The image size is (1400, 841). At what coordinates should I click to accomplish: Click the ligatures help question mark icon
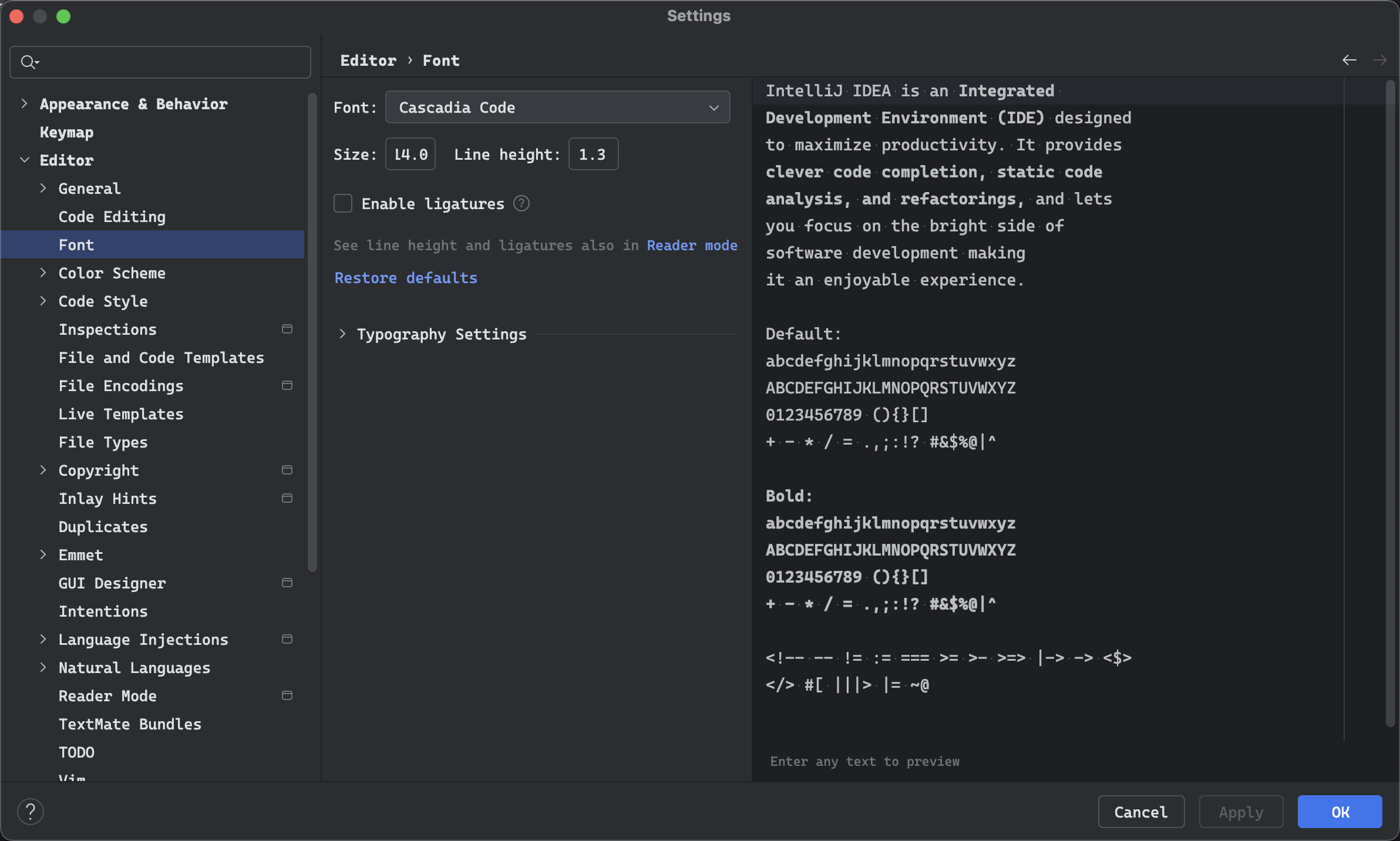(521, 203)
